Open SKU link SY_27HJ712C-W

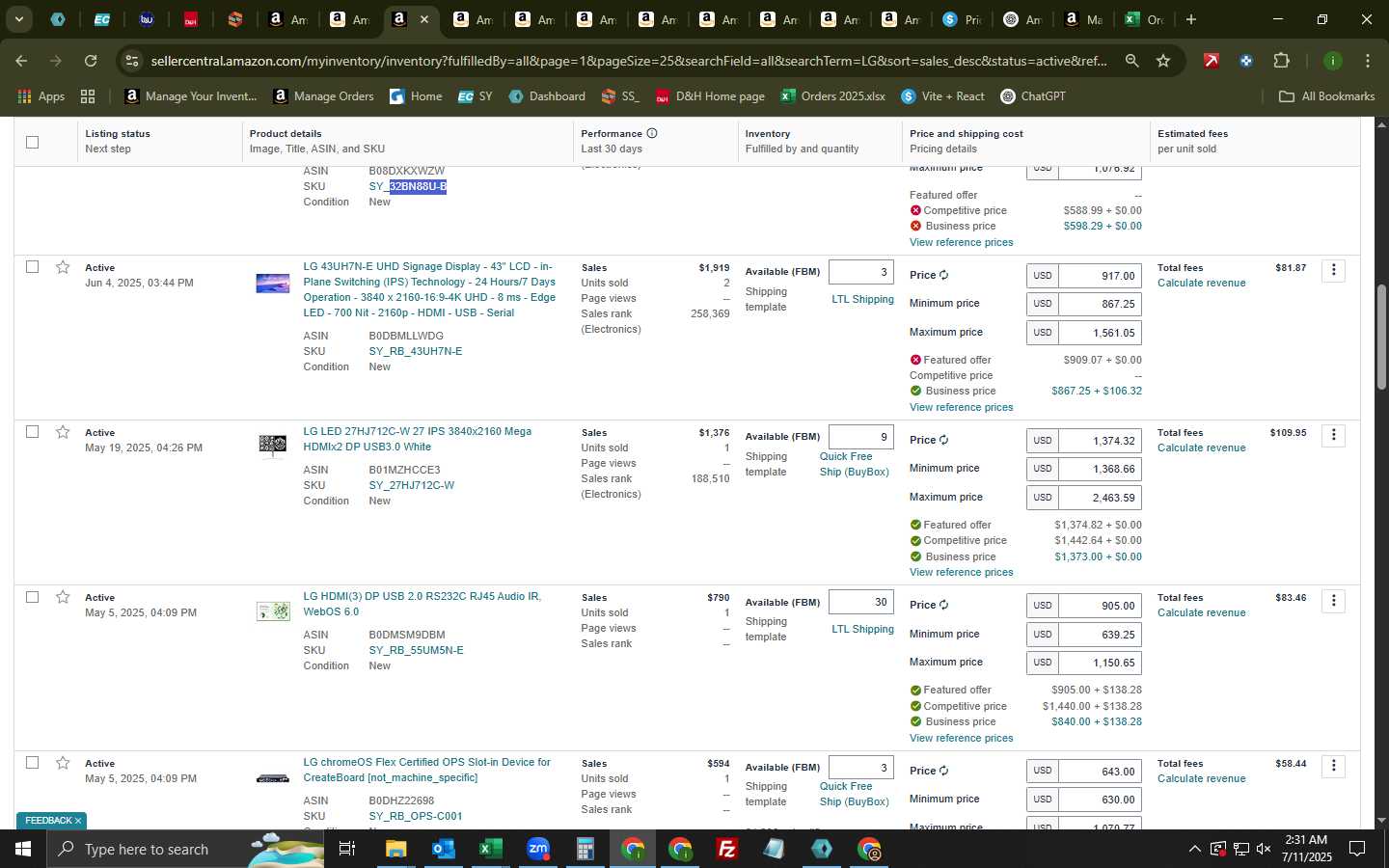[411, 485]
